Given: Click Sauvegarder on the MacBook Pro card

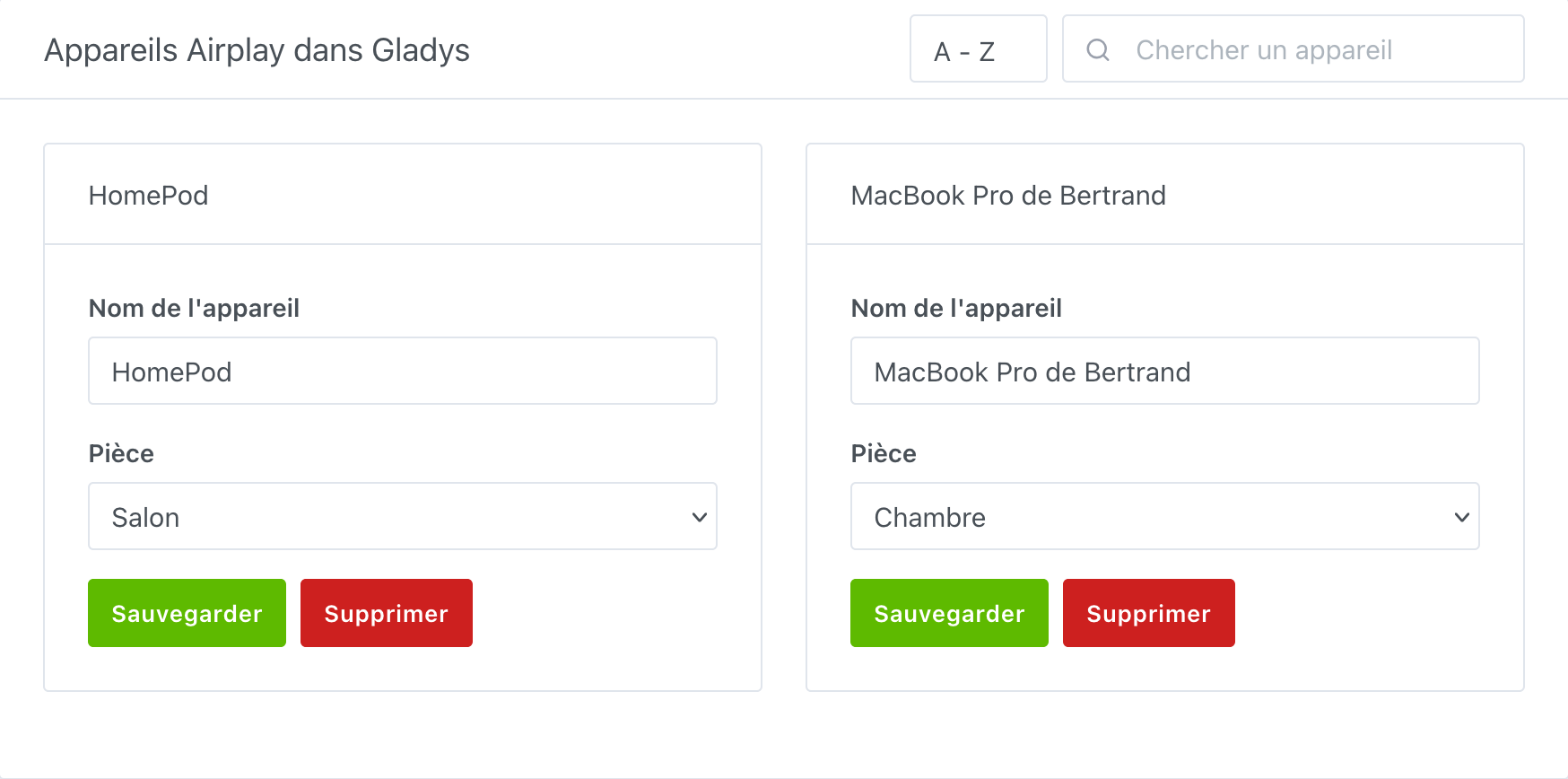Looking at the screenshot, I should point(949,613).
